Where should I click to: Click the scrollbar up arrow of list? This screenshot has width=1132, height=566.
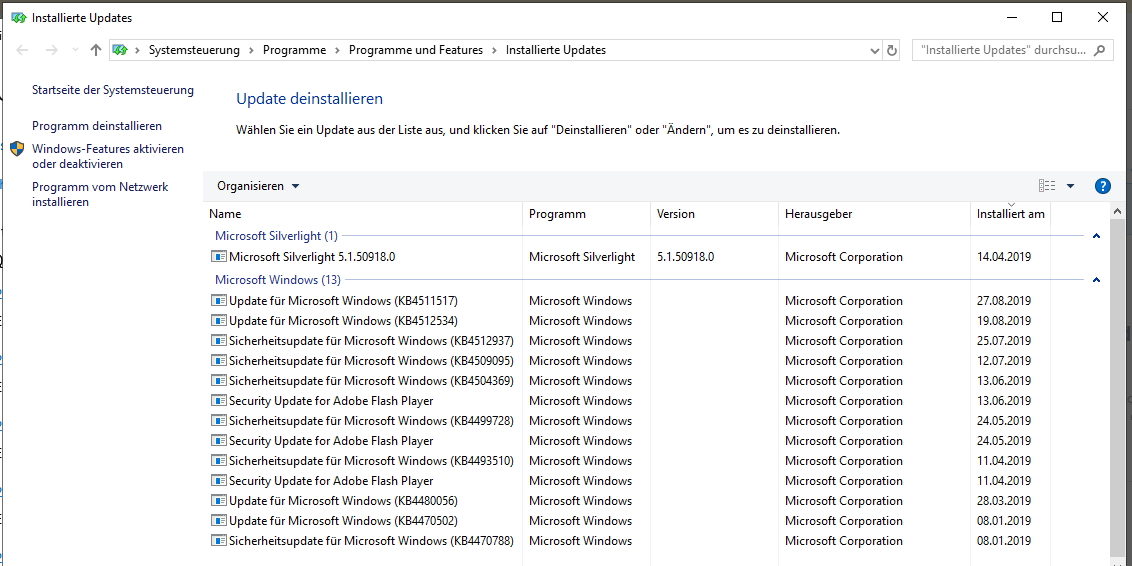tap(1117, 212)
